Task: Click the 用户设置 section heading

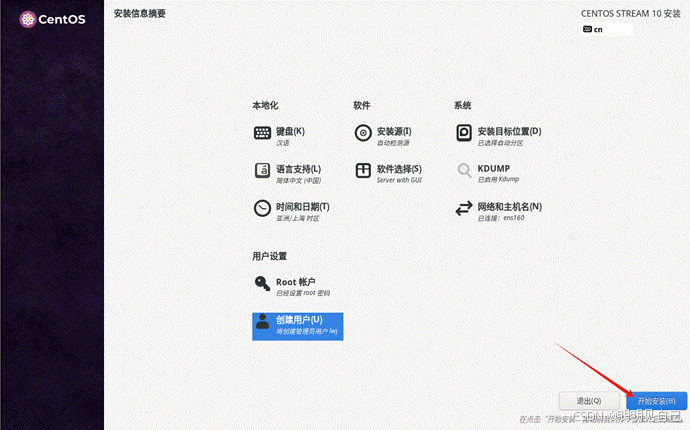Action: (269, 256)
